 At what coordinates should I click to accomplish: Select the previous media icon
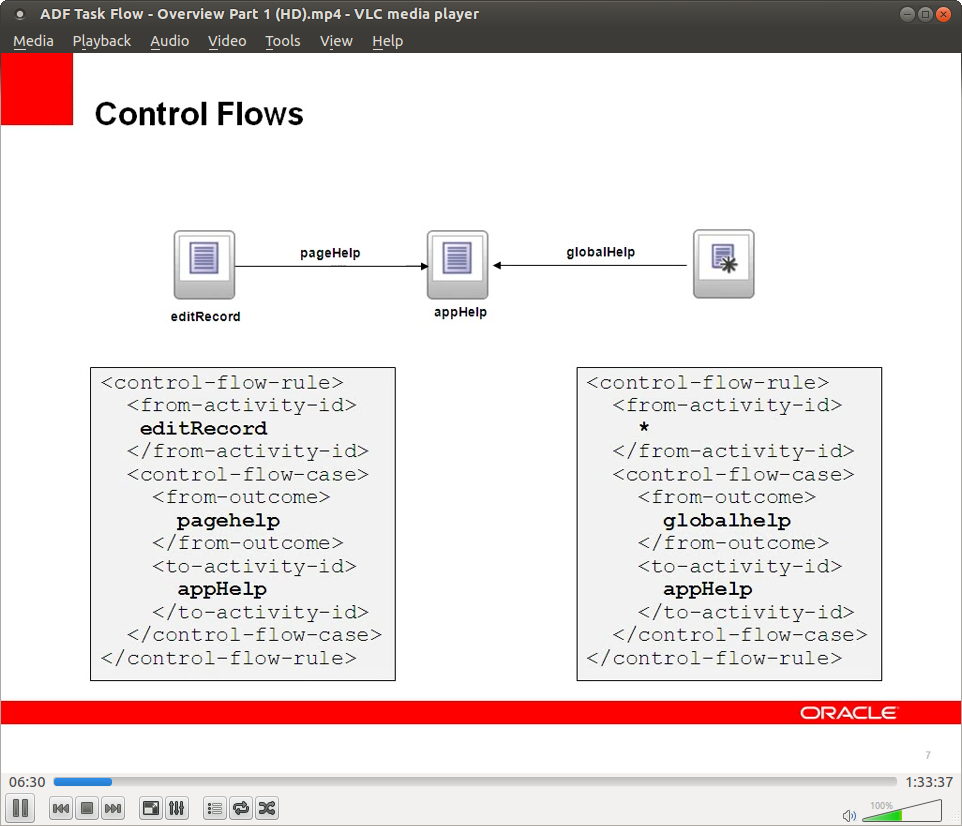pyautogui.click(x=60, y=808)
